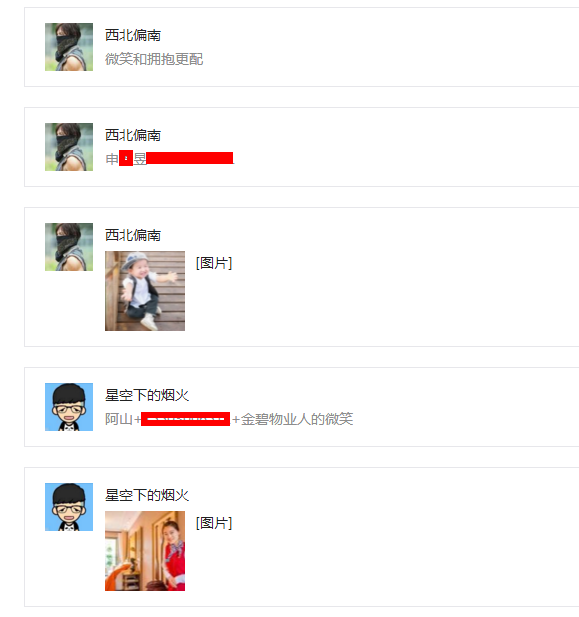Open the woman in red uniform photo thumbnail
Image resolution: width=579 pixels, height=617 pixels.
(145, 551)
